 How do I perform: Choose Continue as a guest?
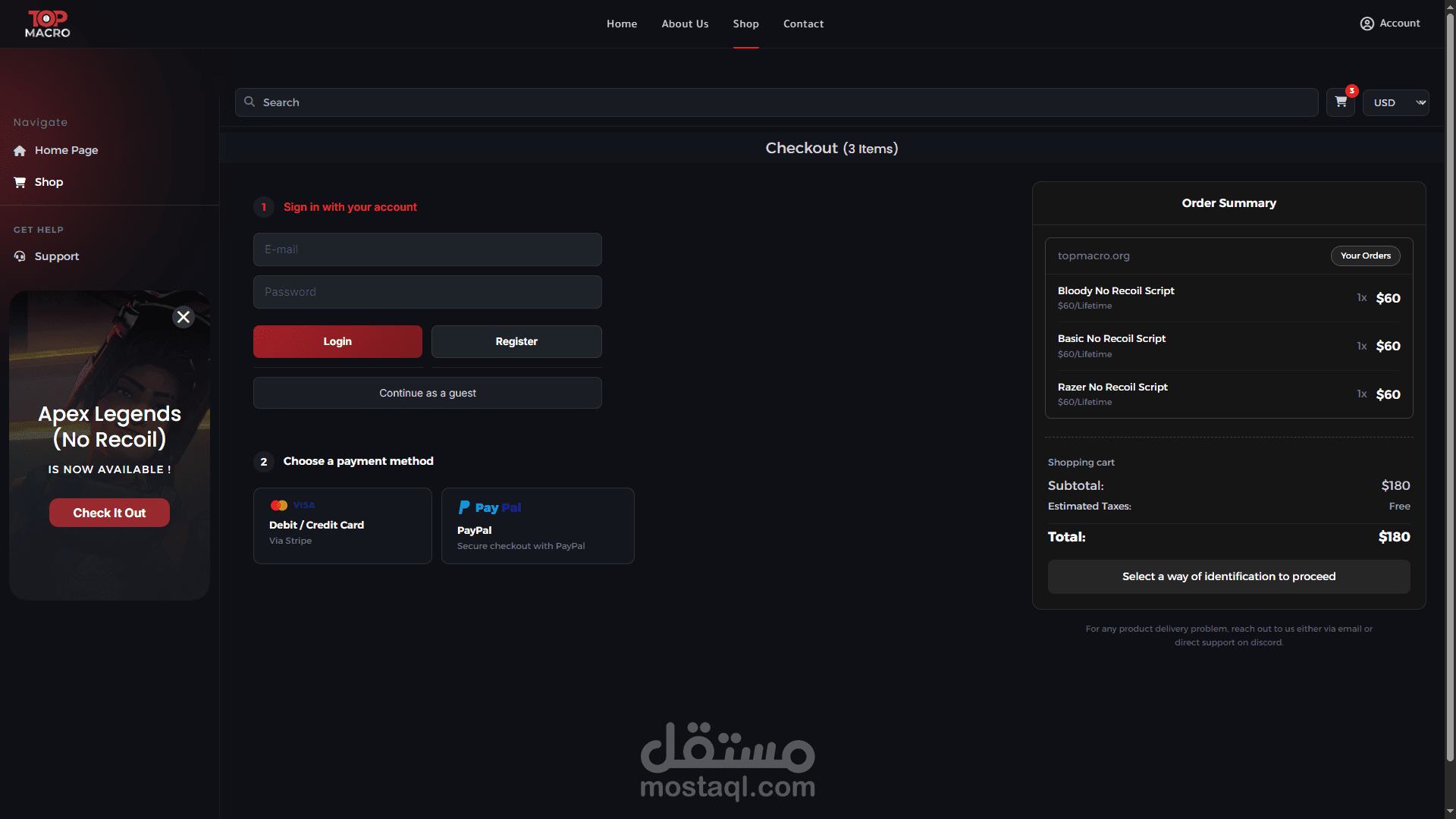[428, 393]
